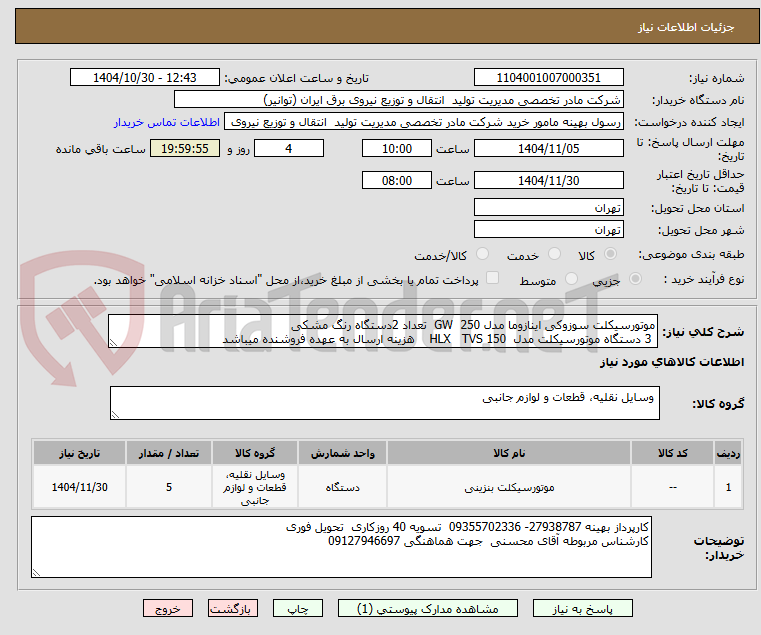Click the ساعت باقی مانده label
This screenshot has width=761, height=635.
[x=100, y=149]
